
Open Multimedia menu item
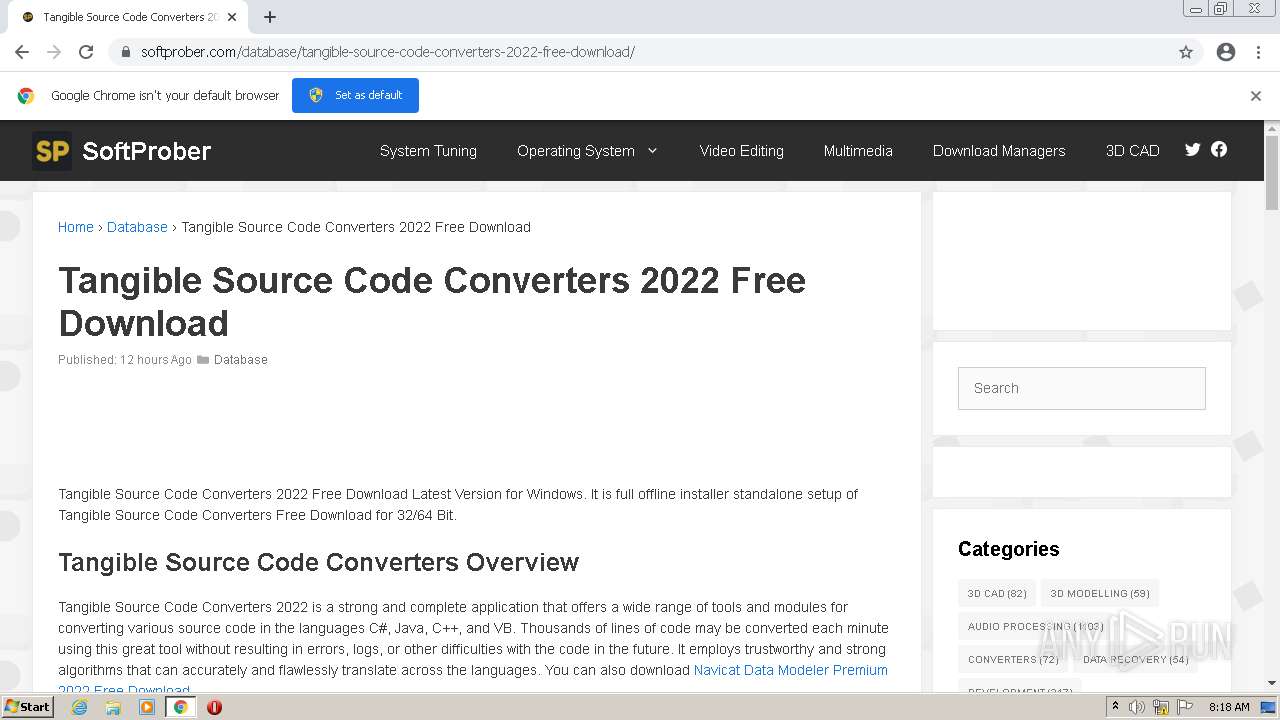[x=858, y=151]
